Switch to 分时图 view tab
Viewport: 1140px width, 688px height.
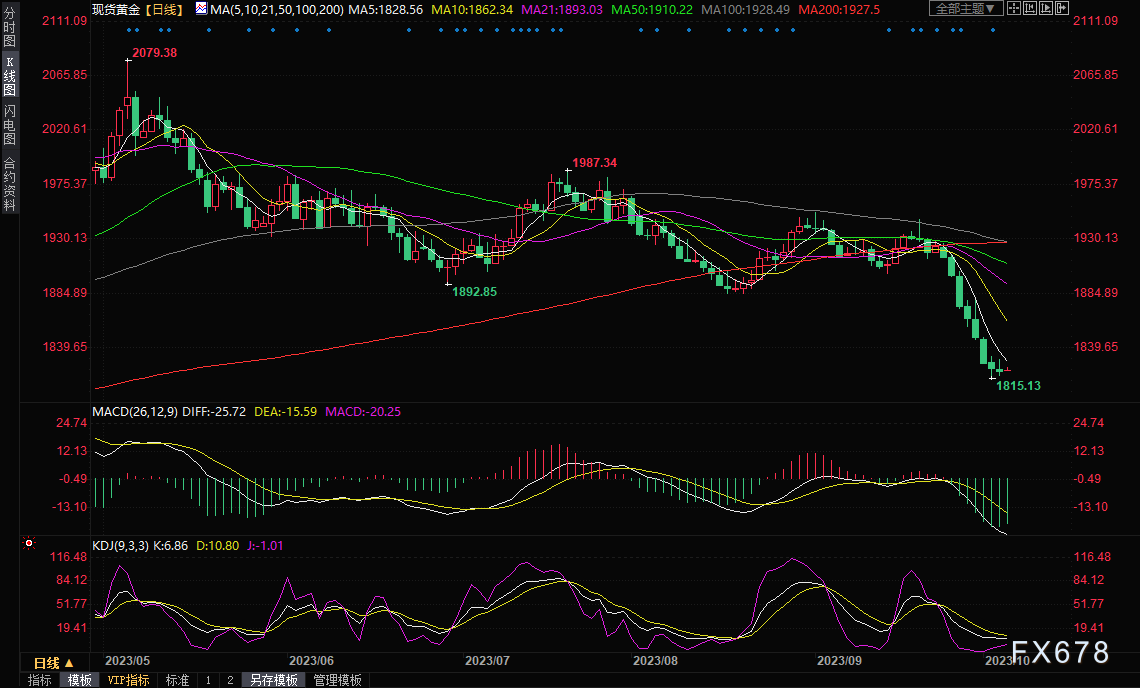coord(9,28)
